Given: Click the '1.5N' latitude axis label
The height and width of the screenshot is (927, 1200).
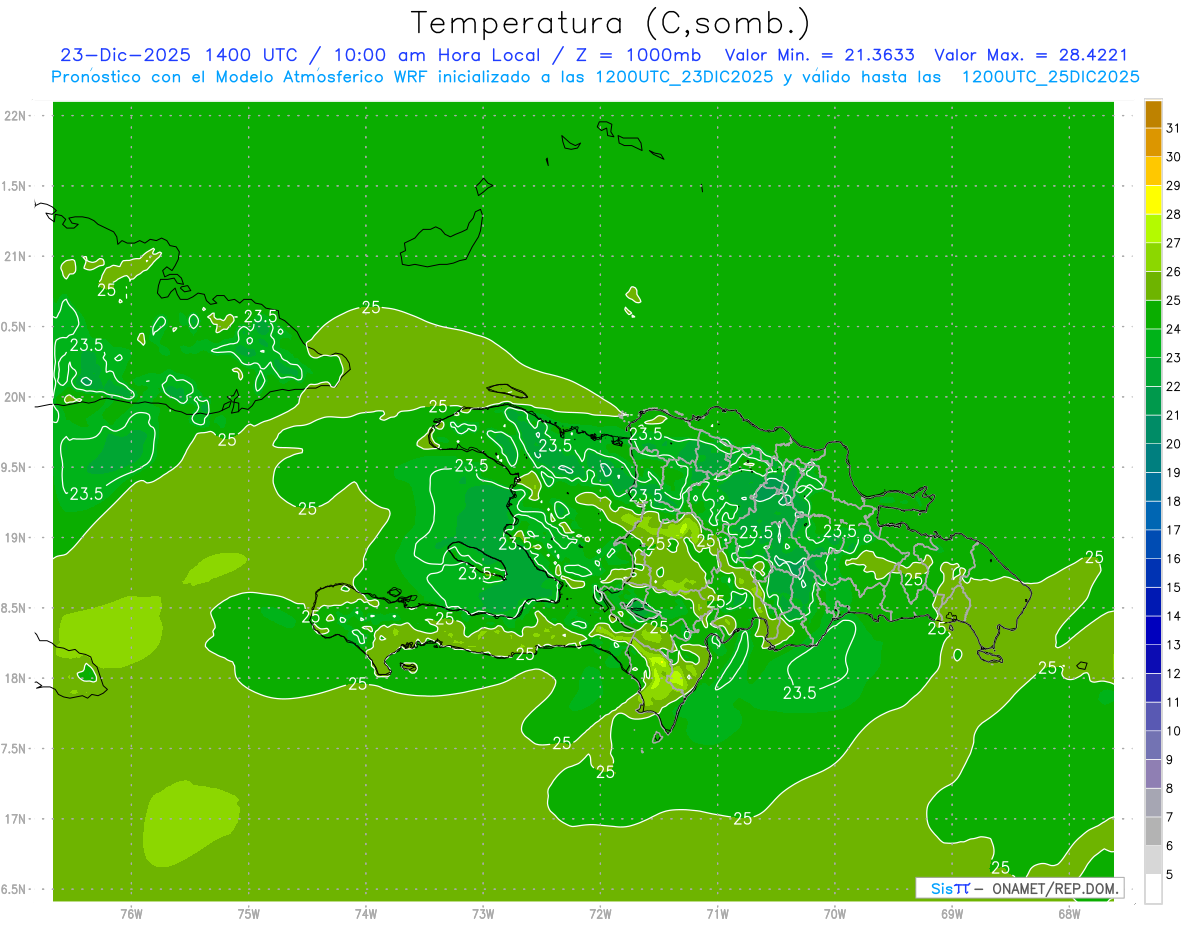Looking at the screenshot, I should pyautogui.click(x=15, y=186).
